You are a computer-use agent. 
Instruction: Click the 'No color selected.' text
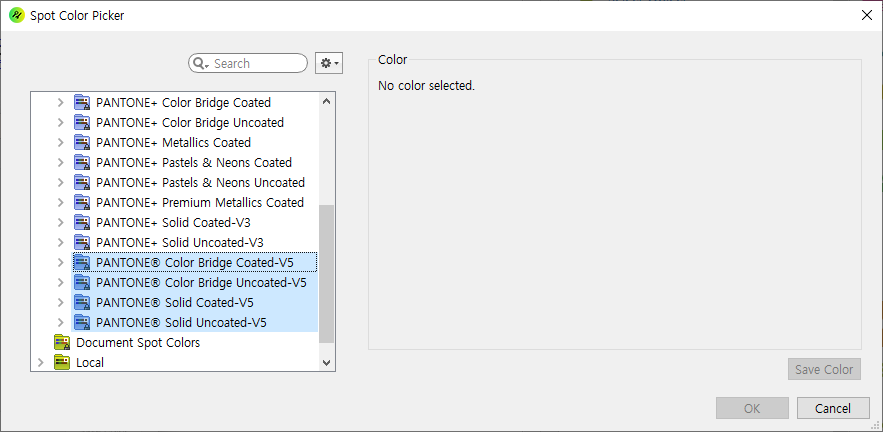point(426,86)
